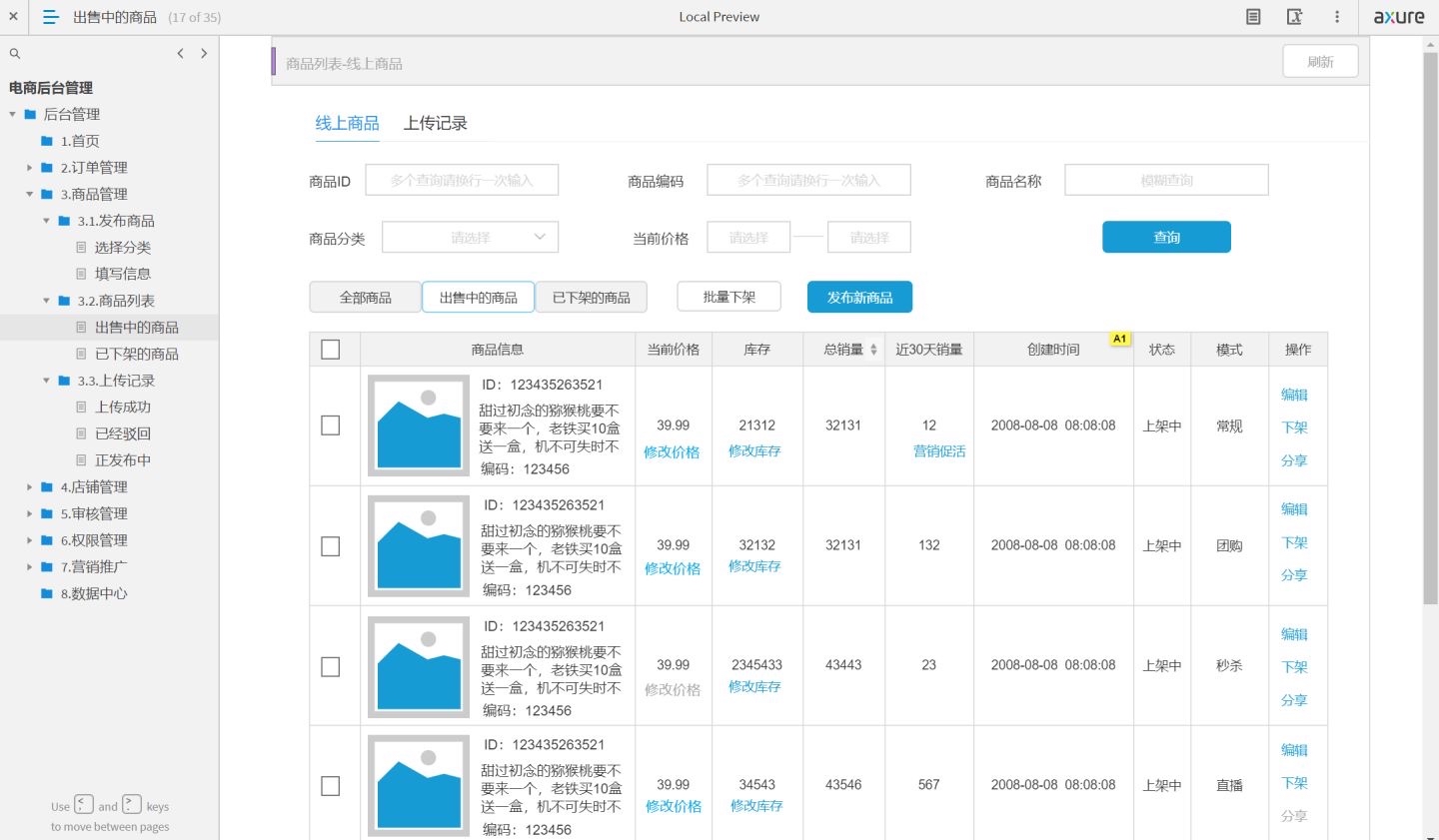Click the 发布新商品 button
The height and width of the screenshot is (840, 1439).
pyautogui.click(x=859, y=297)
